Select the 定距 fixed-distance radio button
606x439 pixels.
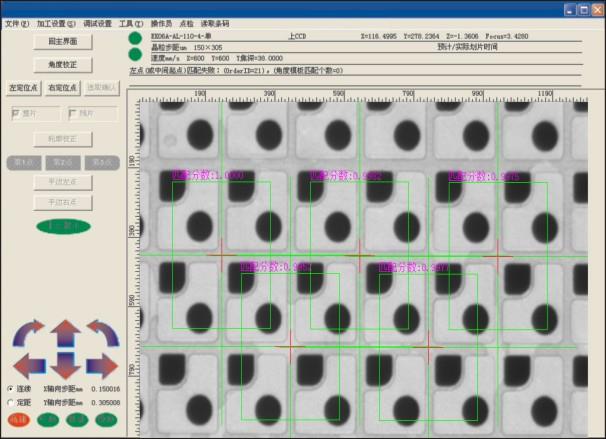[11, 402]
